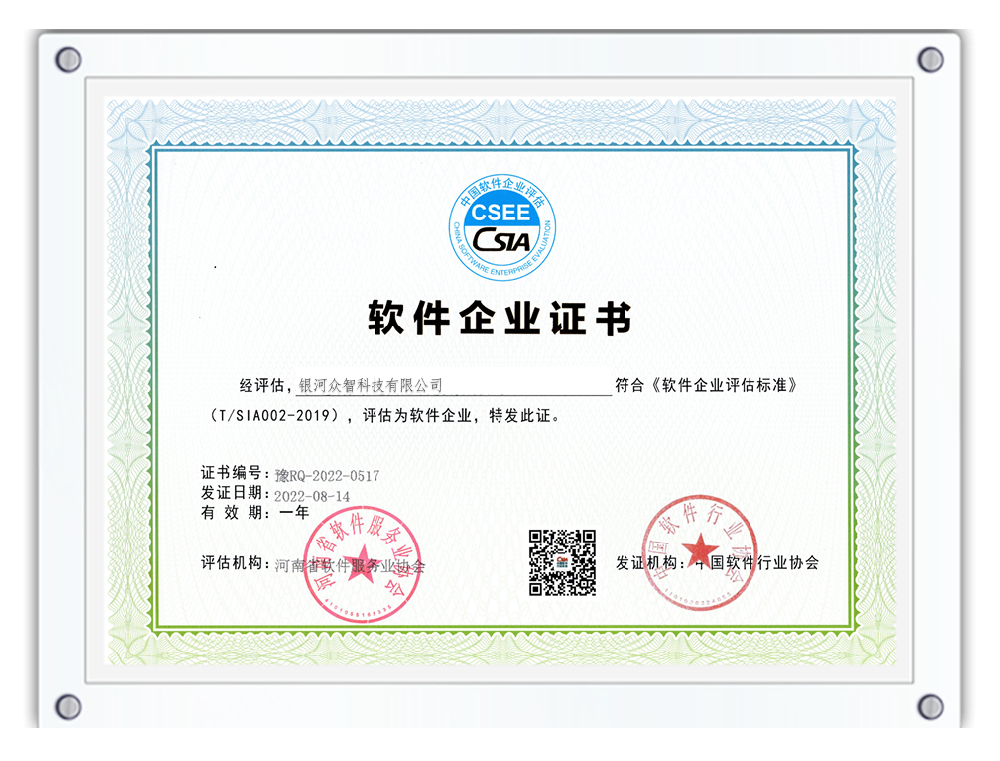Image resolution: width=1000 pixels, height=761 pixels.
Task: Click the evaluator name 河南省软件服务业协会
Action: point(349,566)
